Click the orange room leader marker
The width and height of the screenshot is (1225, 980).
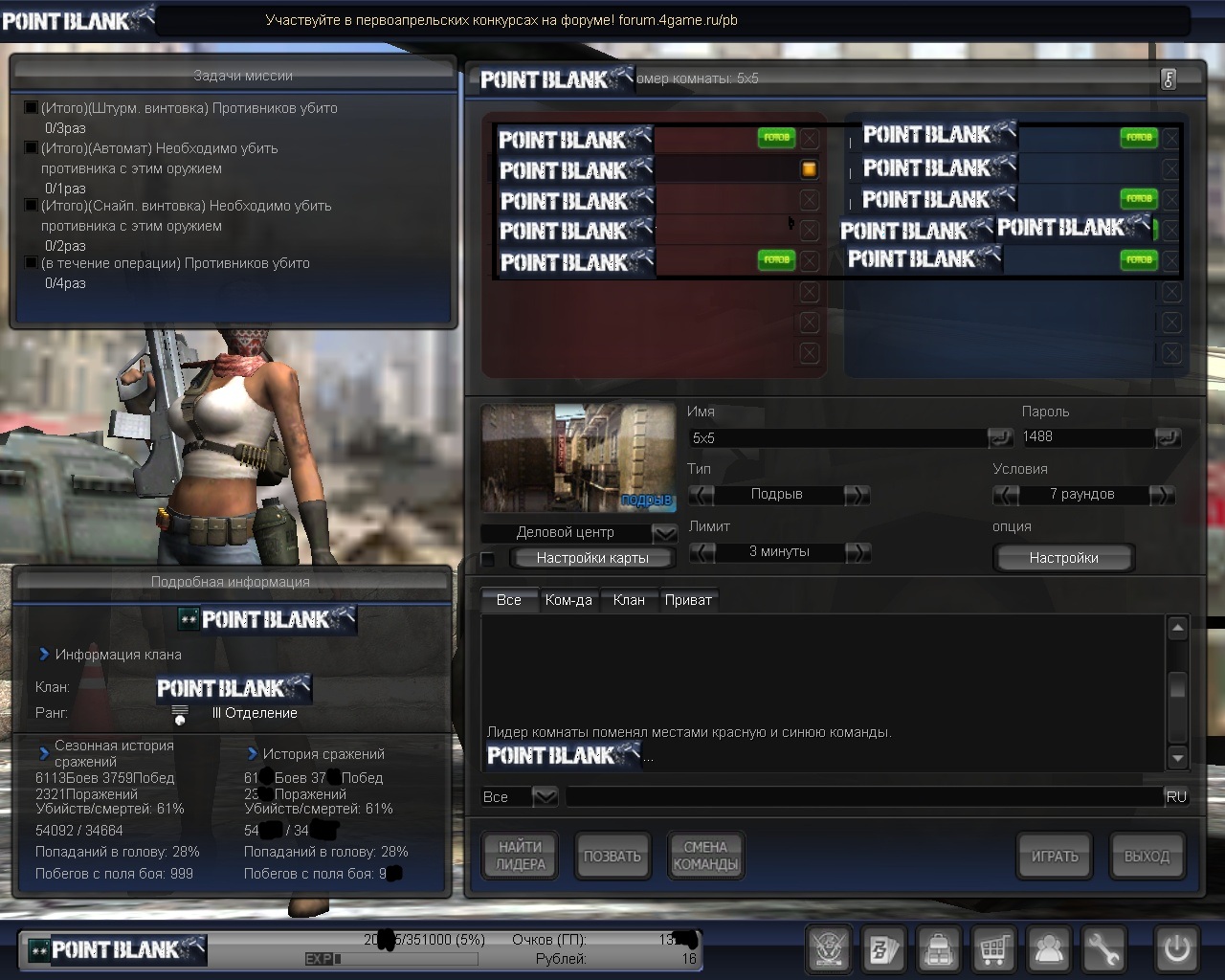[809, 169]
